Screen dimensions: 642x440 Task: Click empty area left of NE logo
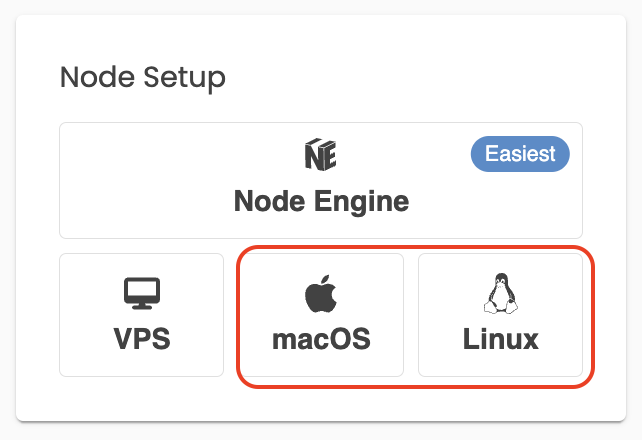(182, 155)
